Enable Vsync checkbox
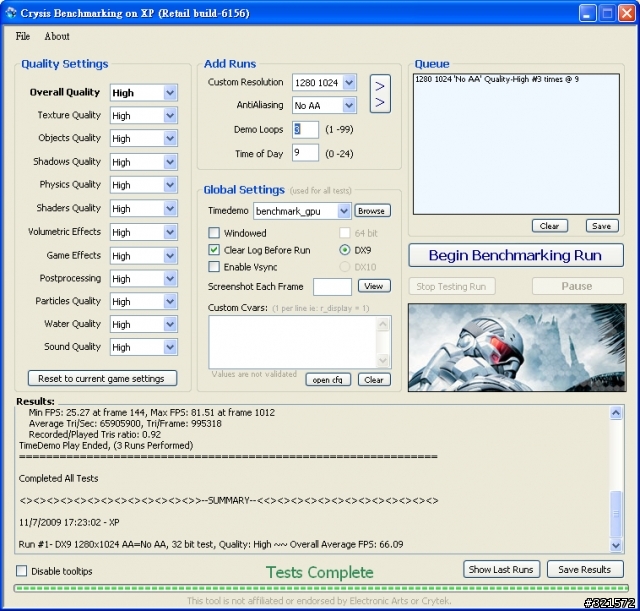The image size is (640, 611). click(214, 267)
